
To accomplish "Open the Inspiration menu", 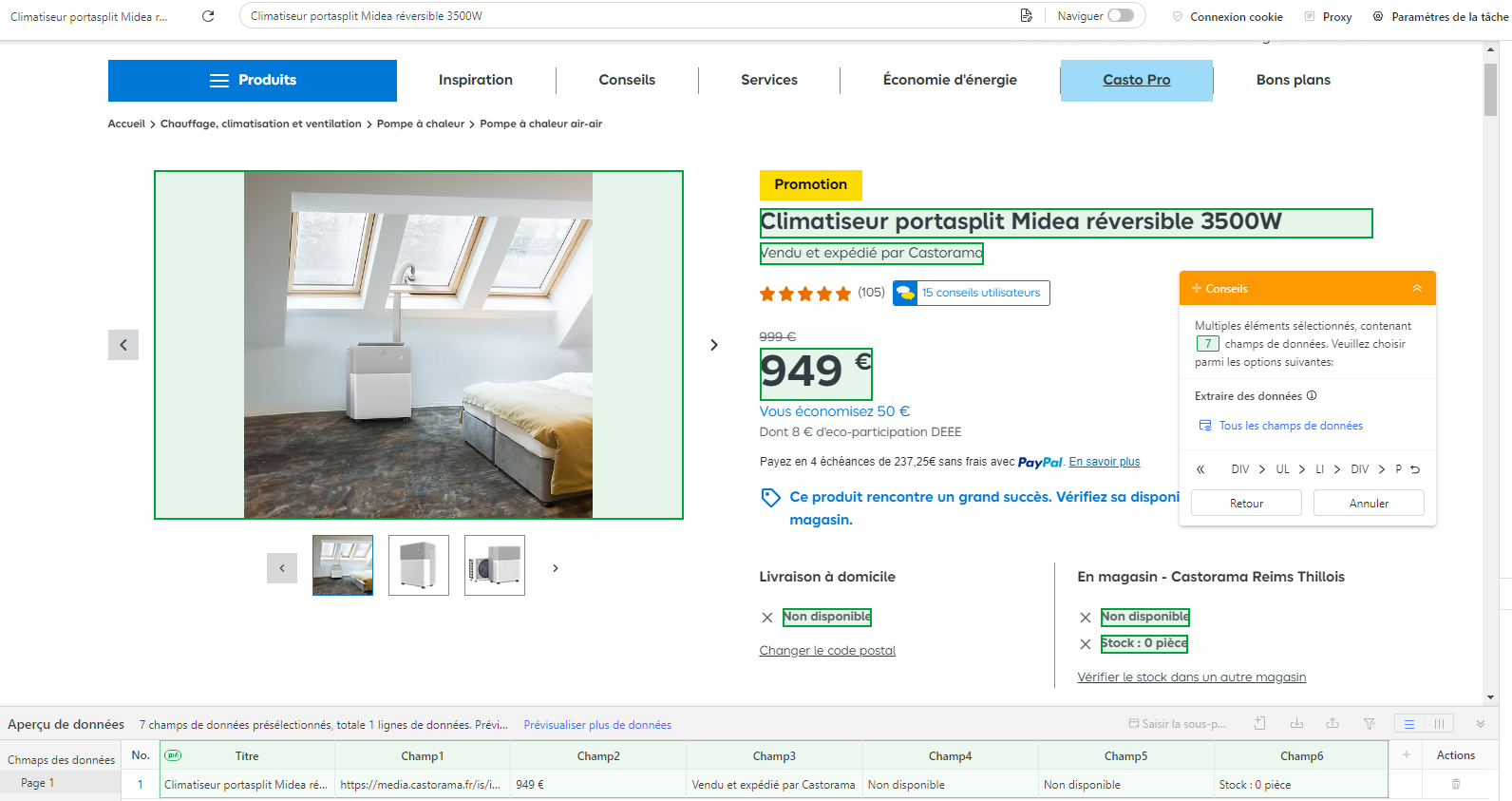I will click(476, 81).
